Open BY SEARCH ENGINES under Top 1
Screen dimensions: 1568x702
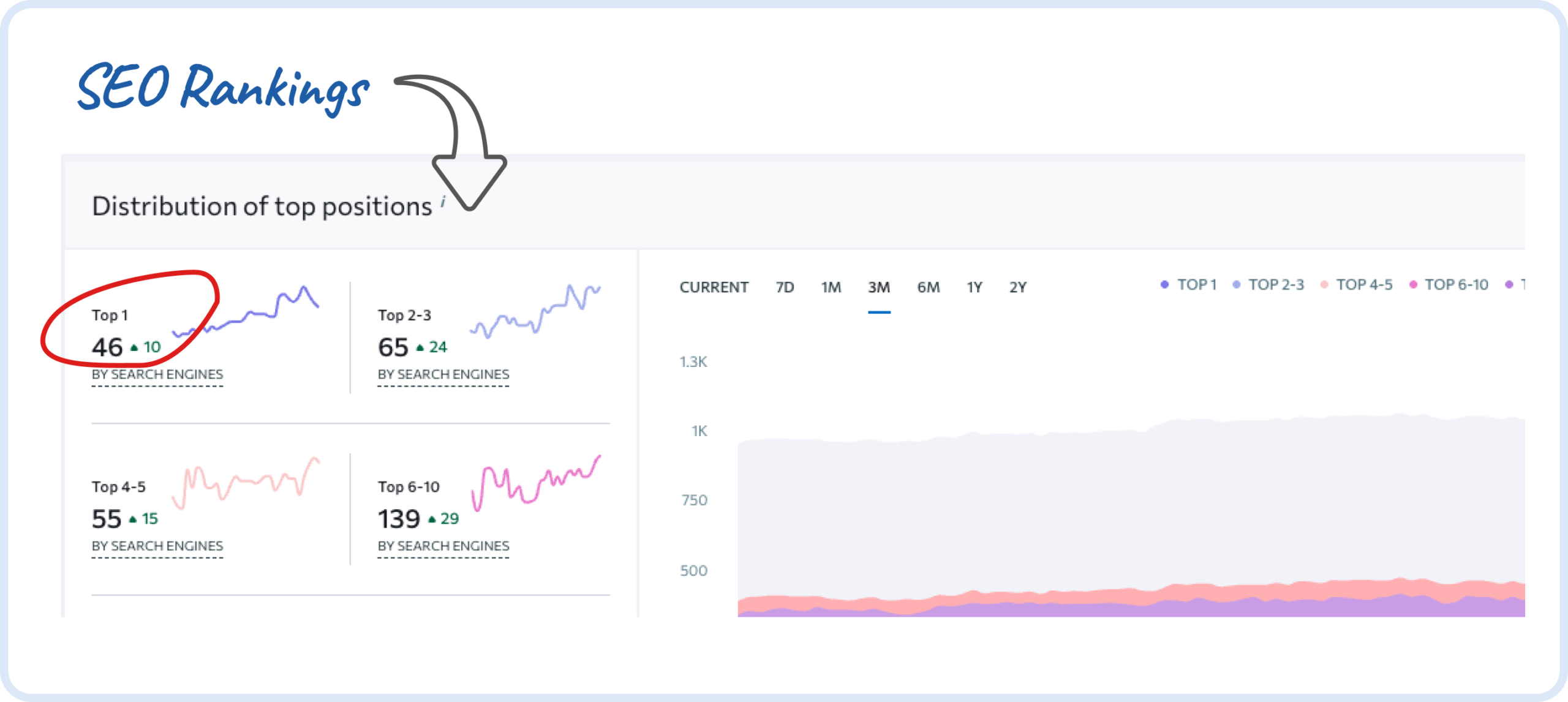pyautogui.click(x=157, y=374)
